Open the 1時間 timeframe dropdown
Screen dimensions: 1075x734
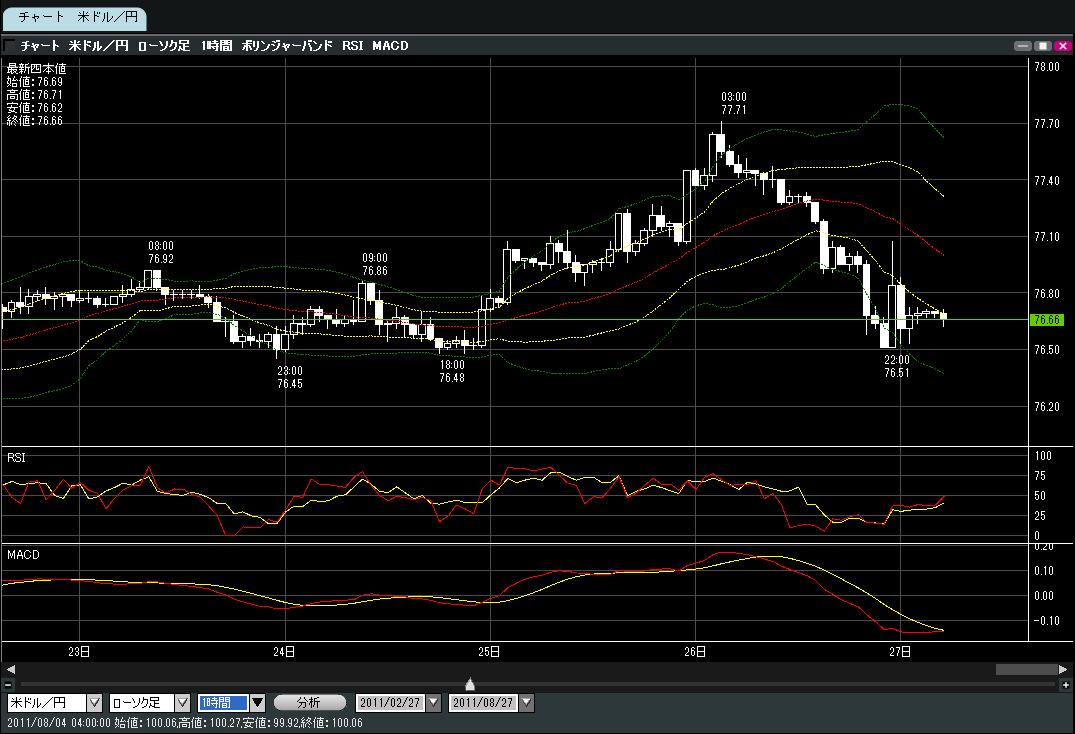coord(257,703)
